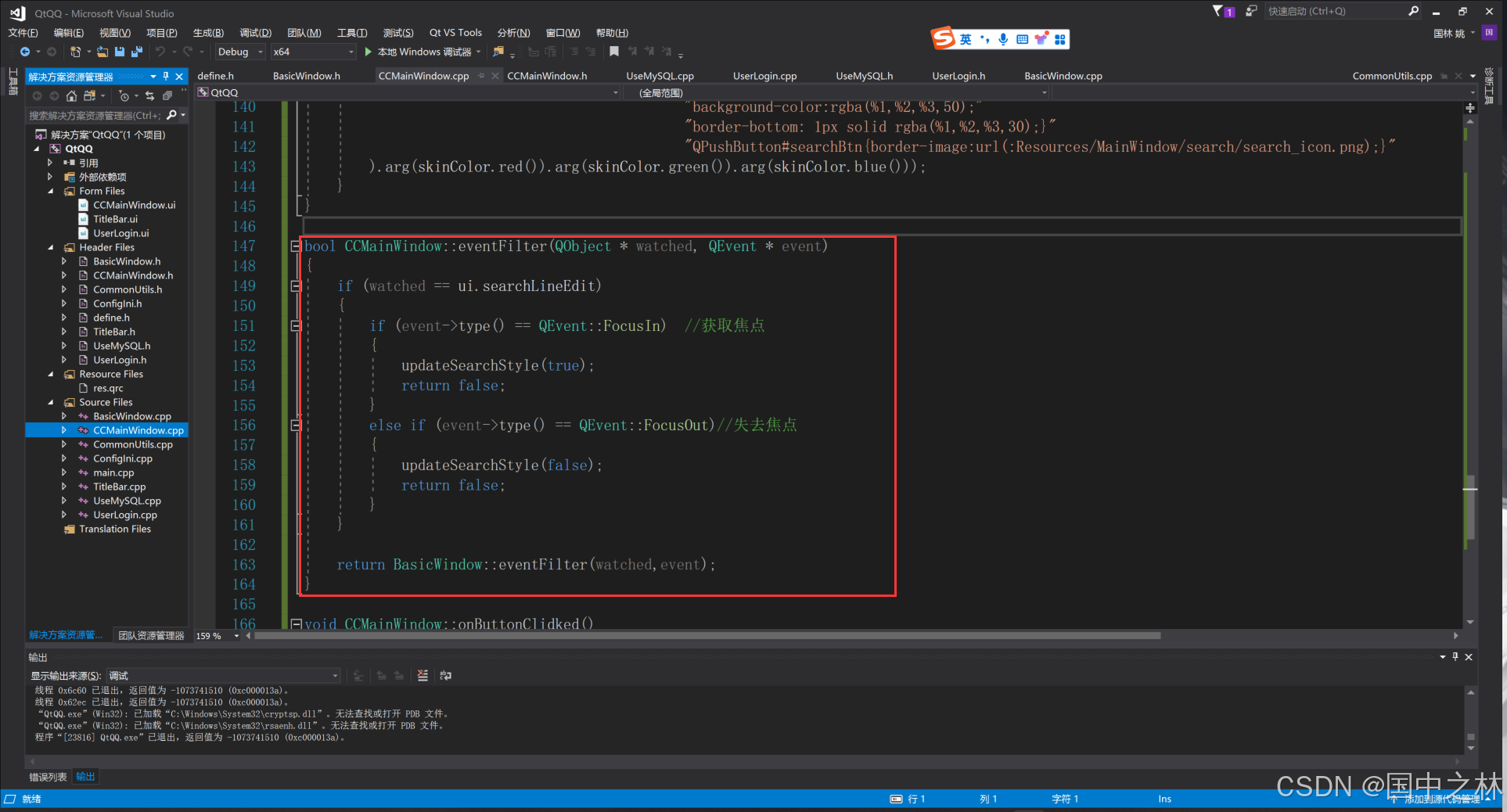The width and height of the screenshot is (1507, 812).
Task: Click the editor vertical scrollbar thumb
Action: pos(1470,506)
